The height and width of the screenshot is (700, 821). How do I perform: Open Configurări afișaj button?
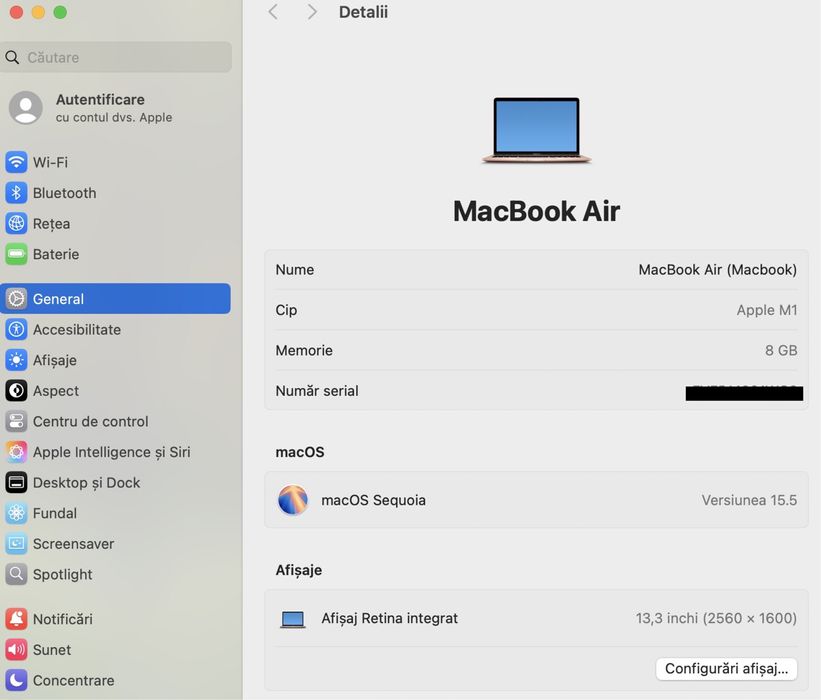point(726,669)
